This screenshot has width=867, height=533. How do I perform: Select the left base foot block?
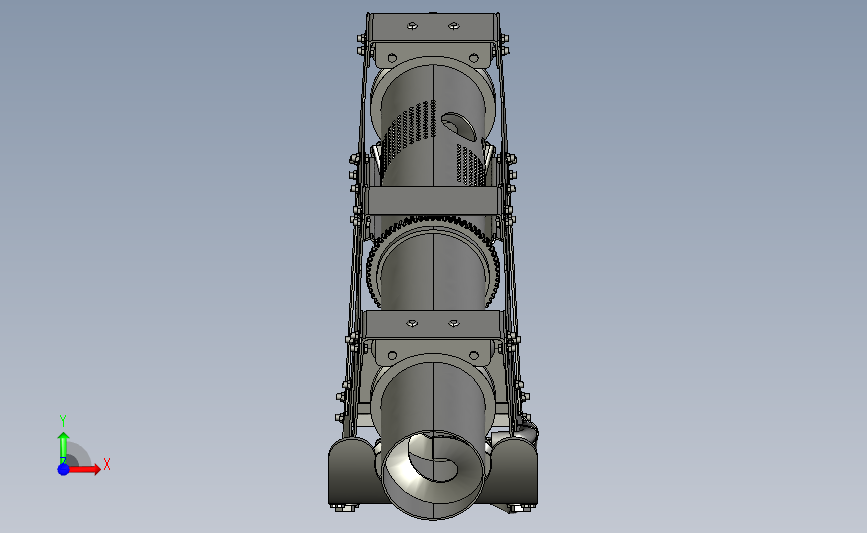tap(353, 471)
